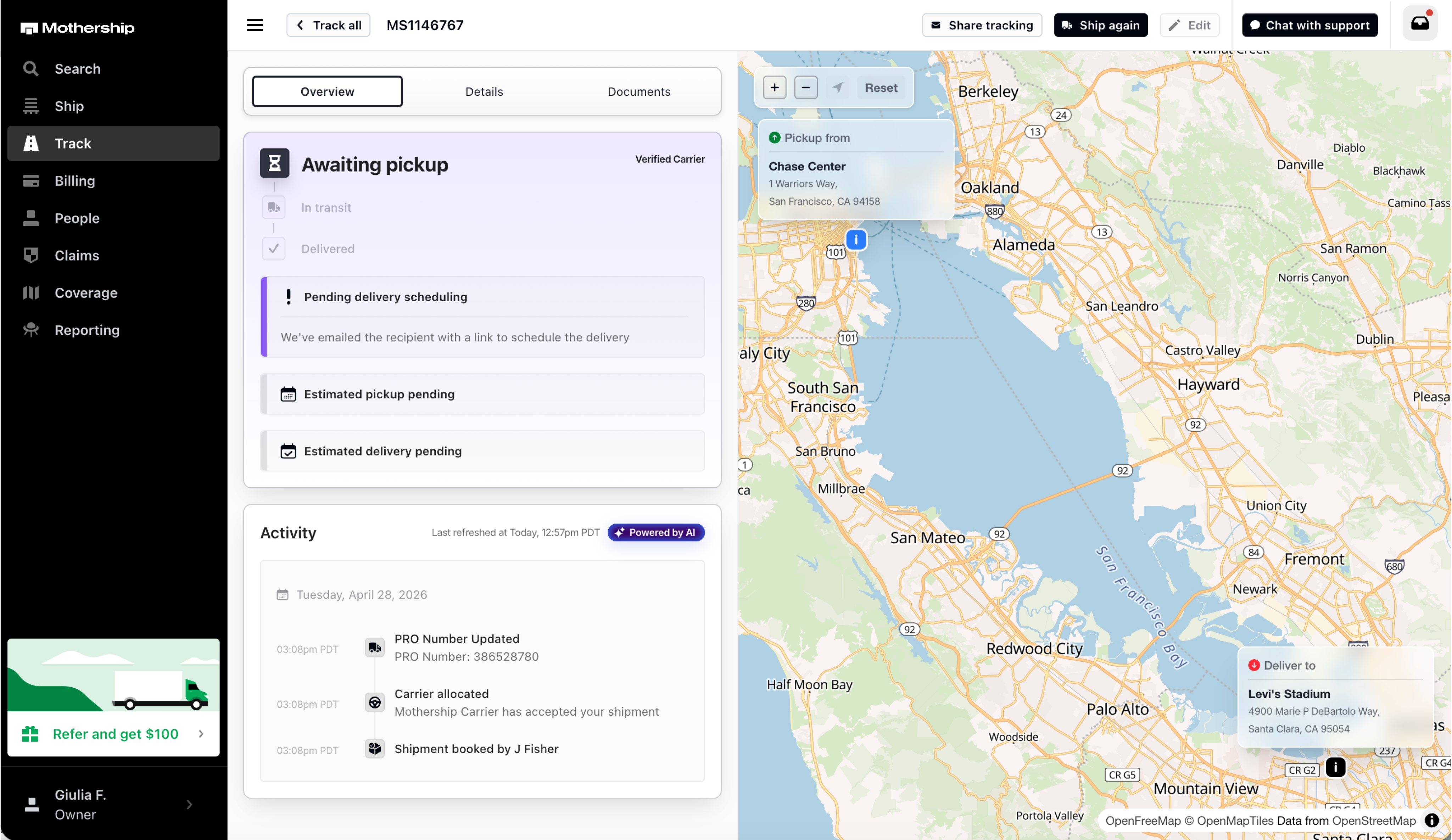Image resolution: width=1452 pixels, height=840 pixels.
Task: Open Search in the sidebar
Action: pyautogui.click(x=113, y=68)
